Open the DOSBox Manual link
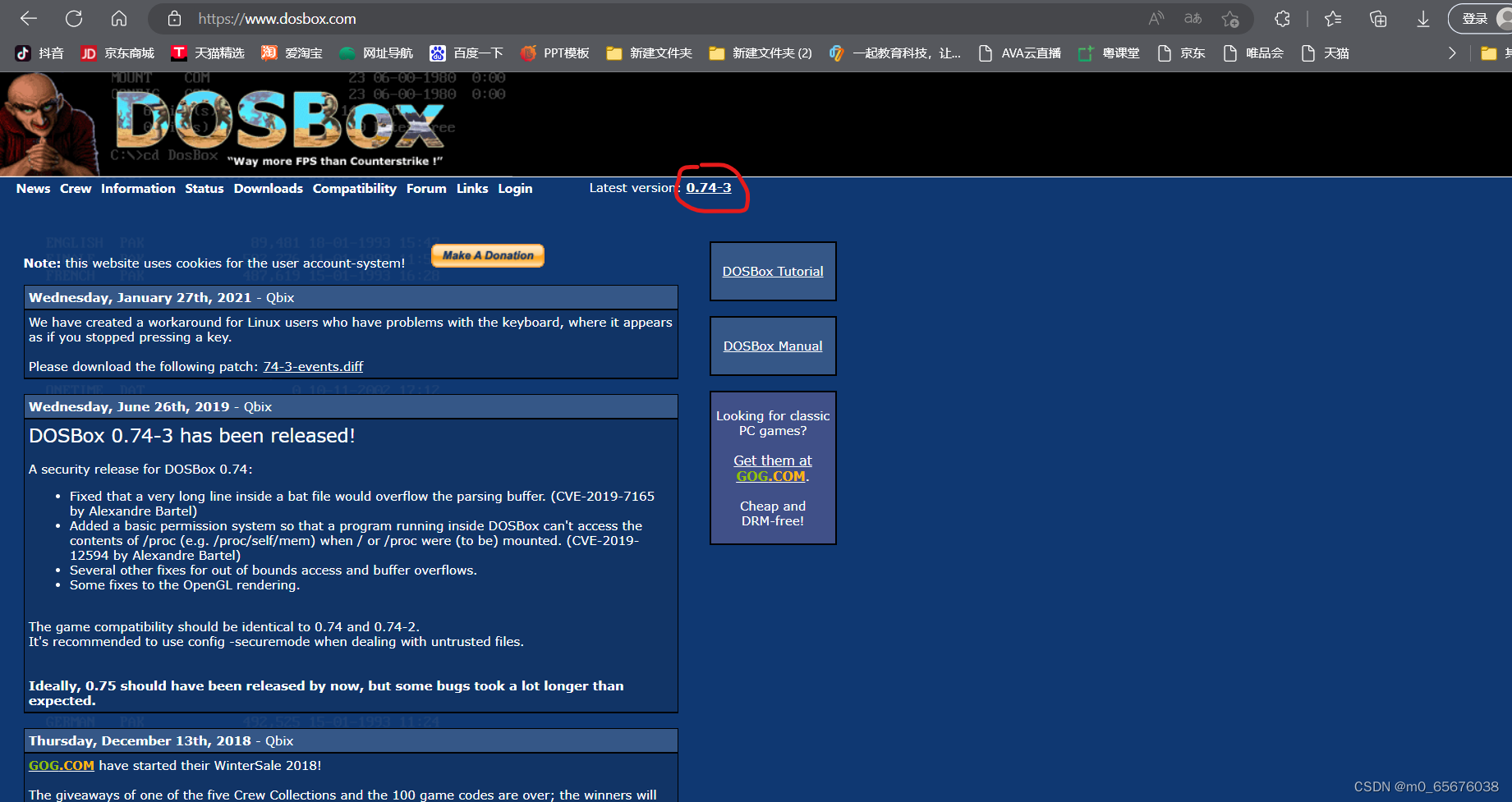This screenshot has width=1512, height=802. click(773, 346)
